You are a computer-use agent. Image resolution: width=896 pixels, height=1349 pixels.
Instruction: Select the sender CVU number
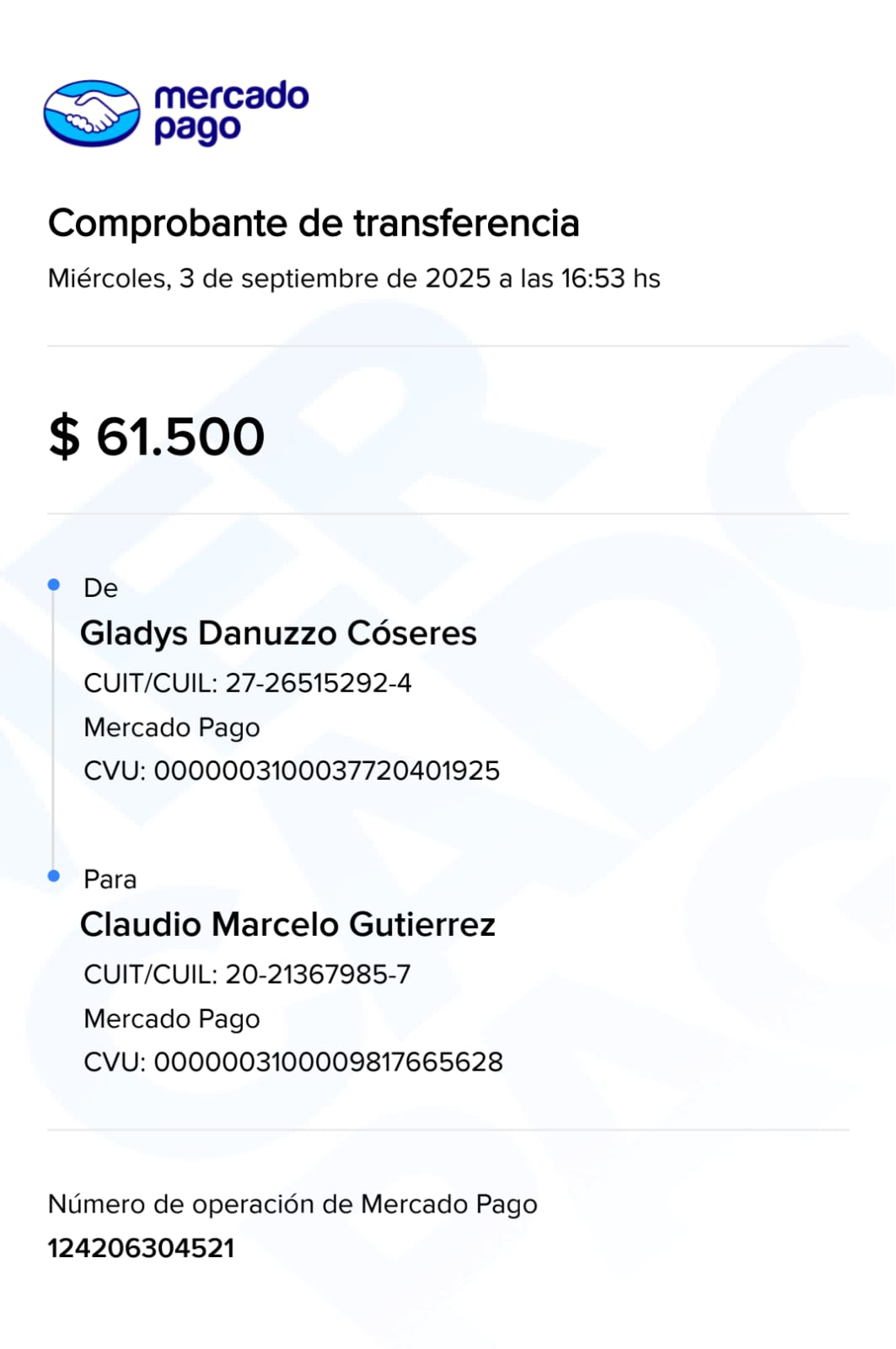point(292,771)
